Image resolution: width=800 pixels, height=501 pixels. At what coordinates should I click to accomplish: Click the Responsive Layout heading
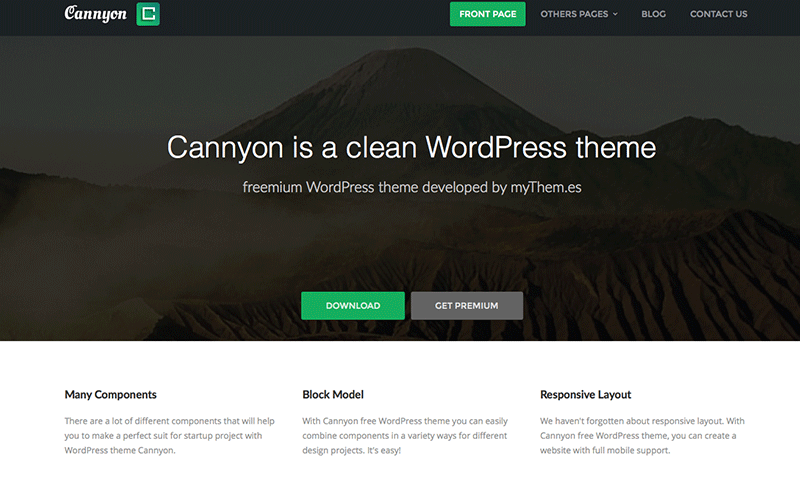(x=585, y=394)
